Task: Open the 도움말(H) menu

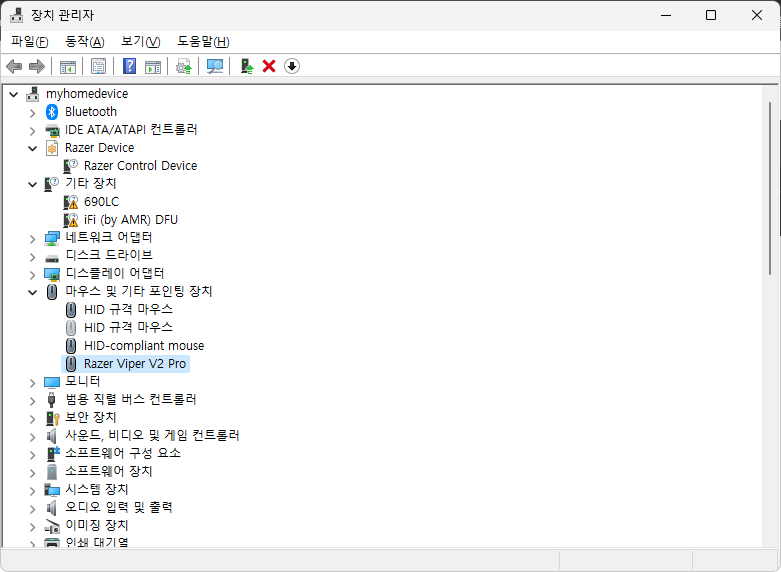Action: pyautogui.click(x=203, y=42)
